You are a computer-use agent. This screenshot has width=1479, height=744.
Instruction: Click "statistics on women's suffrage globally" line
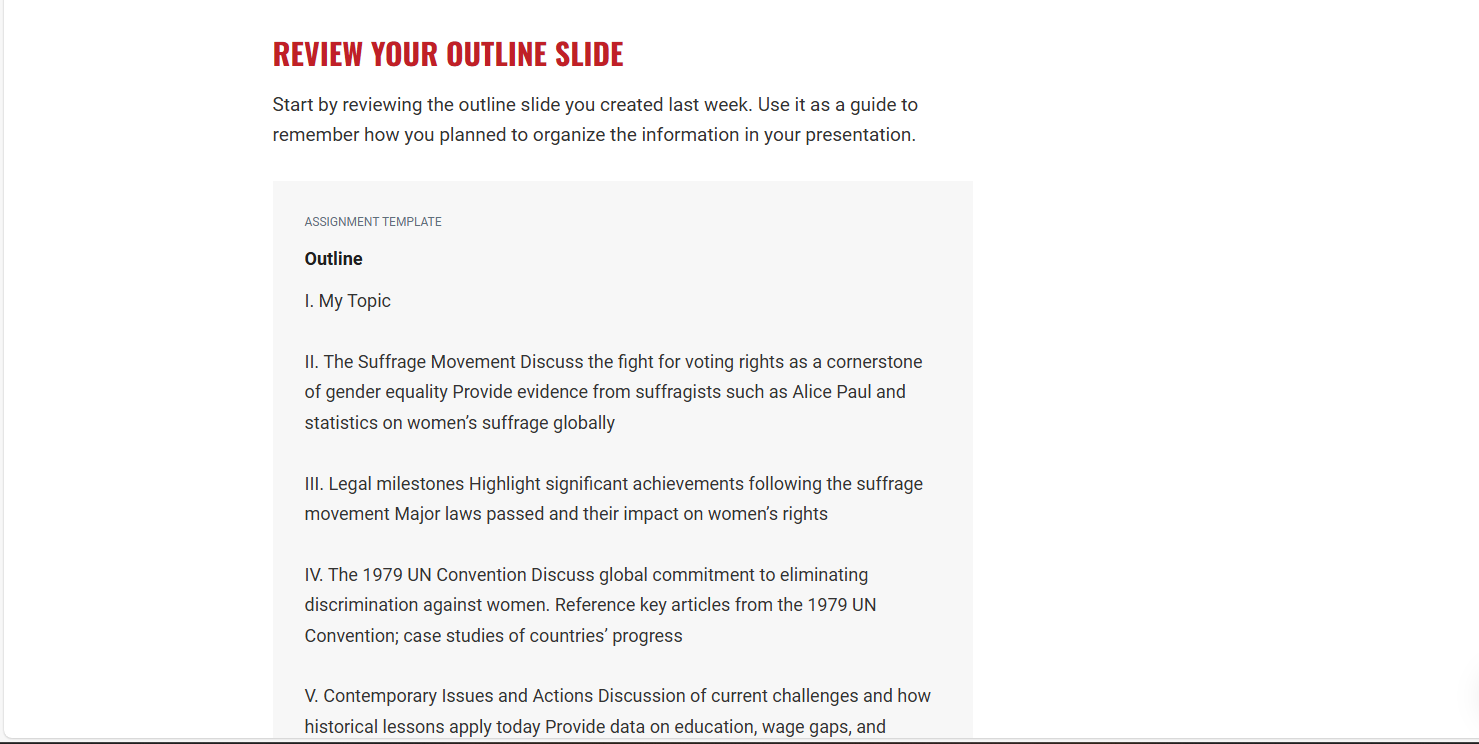click(460, 423)
